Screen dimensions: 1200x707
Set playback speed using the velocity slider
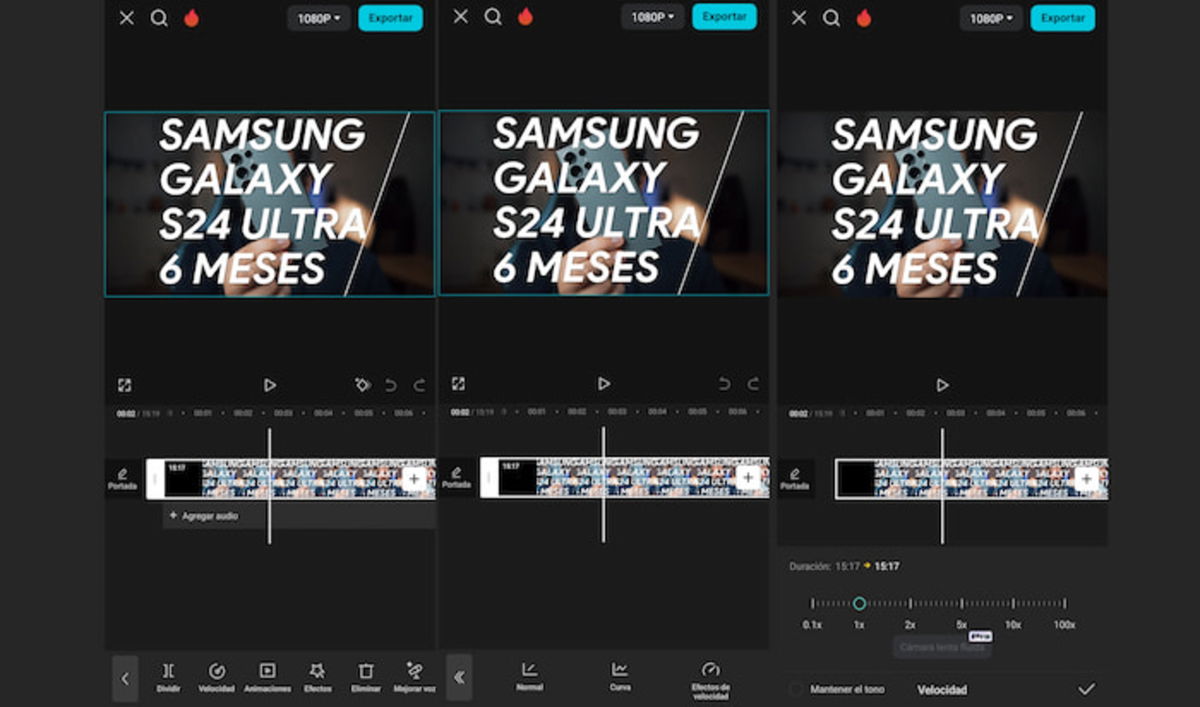click(860, 603)
